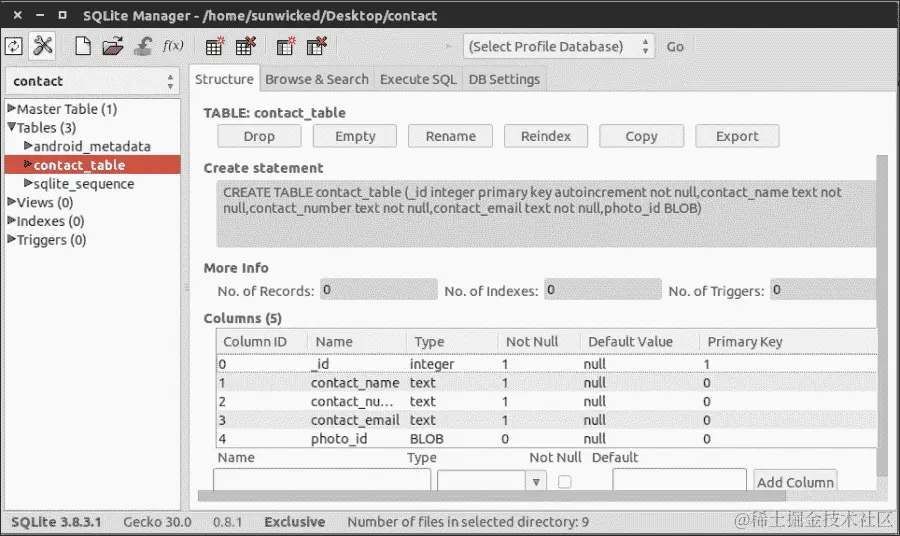The width and height of the screenshot is (900, 536).
Task: Click the grayed reconnect database icon
Action: point(143,46)
